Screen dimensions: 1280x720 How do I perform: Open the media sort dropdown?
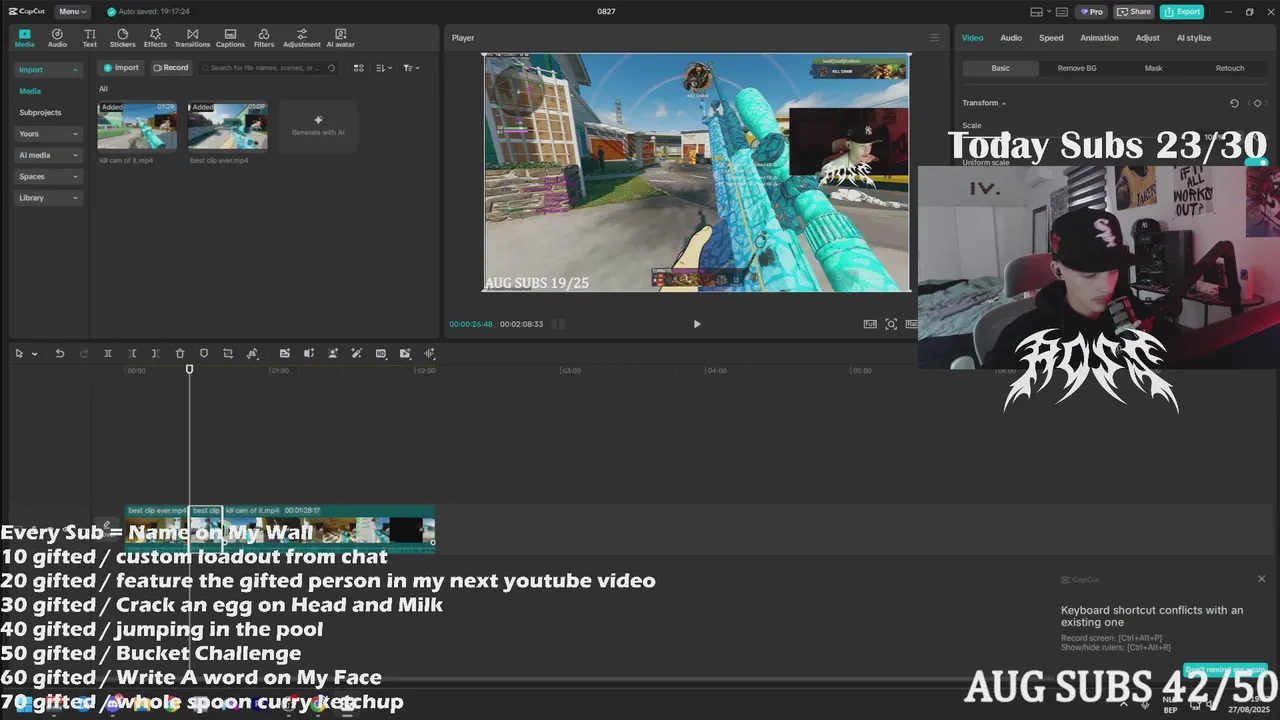point(384,68)
